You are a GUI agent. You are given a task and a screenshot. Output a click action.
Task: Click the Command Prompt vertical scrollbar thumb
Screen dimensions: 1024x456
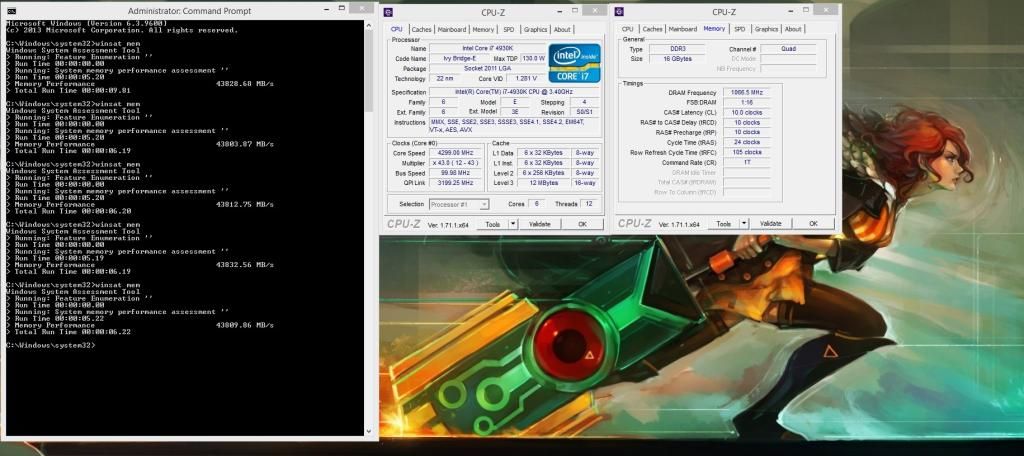pos(369,71)
